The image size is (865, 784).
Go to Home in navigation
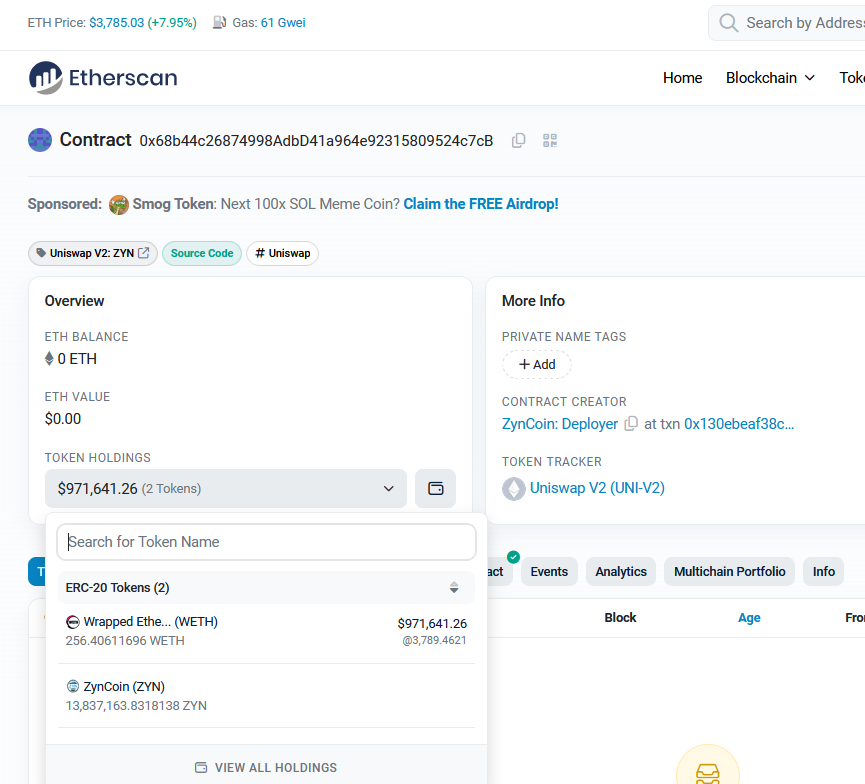point(682,78)
